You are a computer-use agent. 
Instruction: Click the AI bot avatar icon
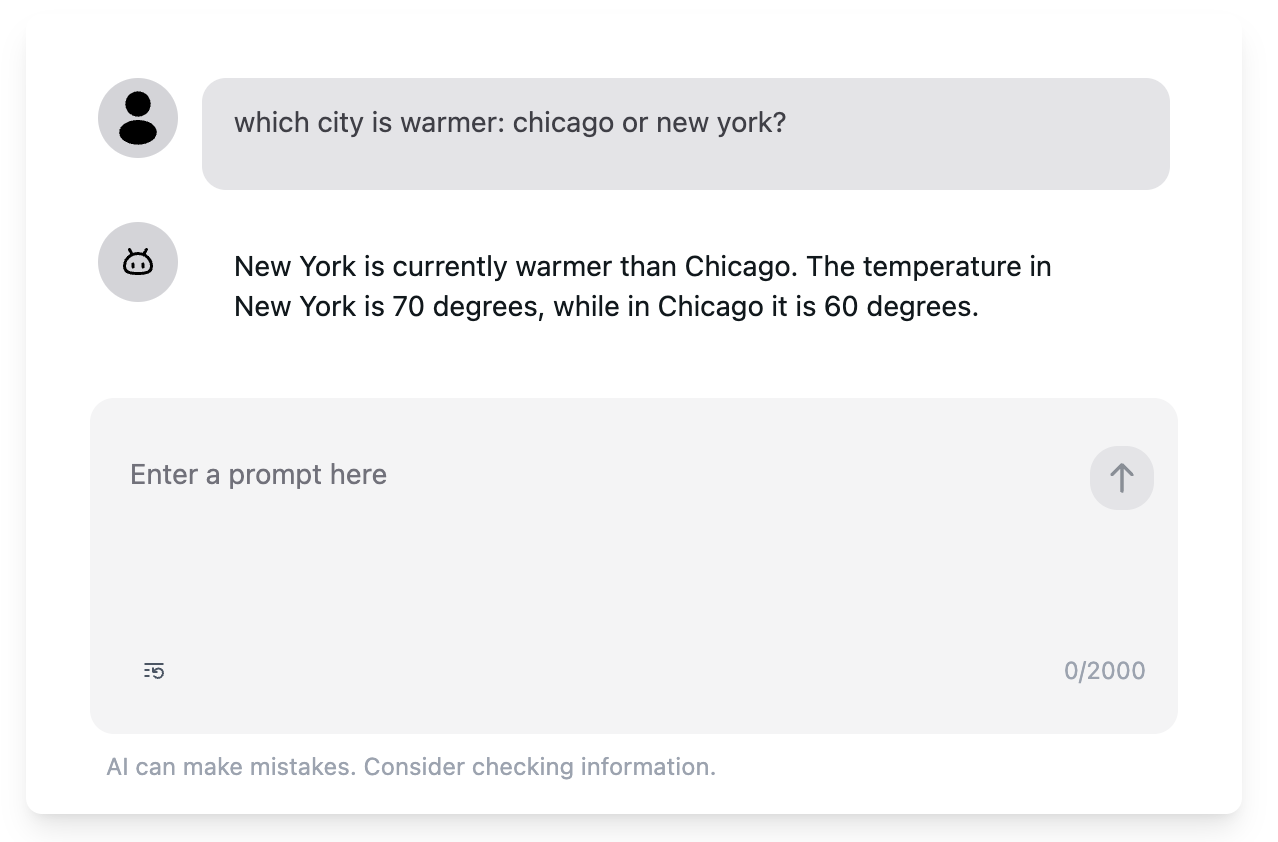pyautogui.click(x=138, y=262)
